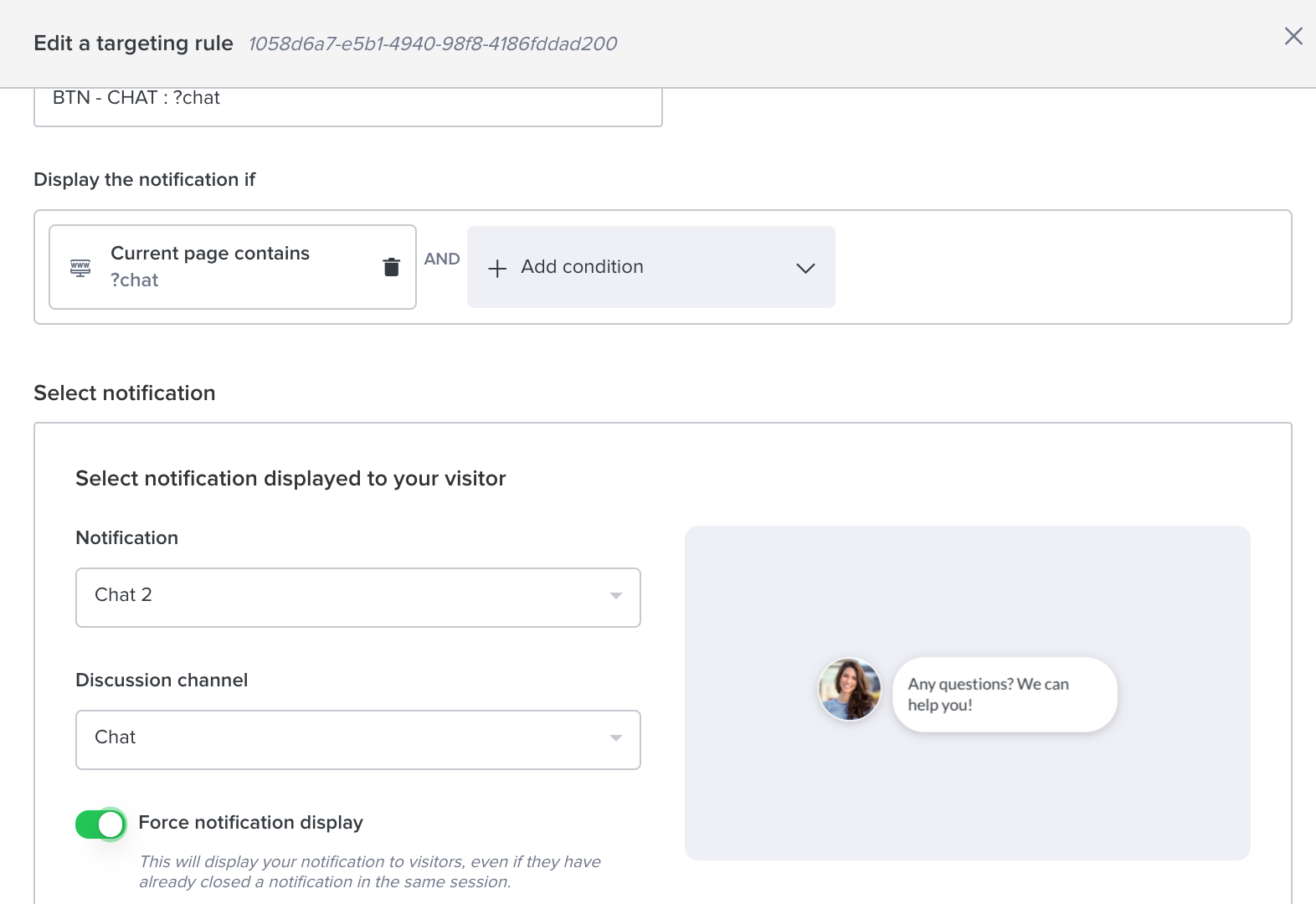Click the rule ID text in header
Screen dimensions: 1316x904
(x=432, y=44)
